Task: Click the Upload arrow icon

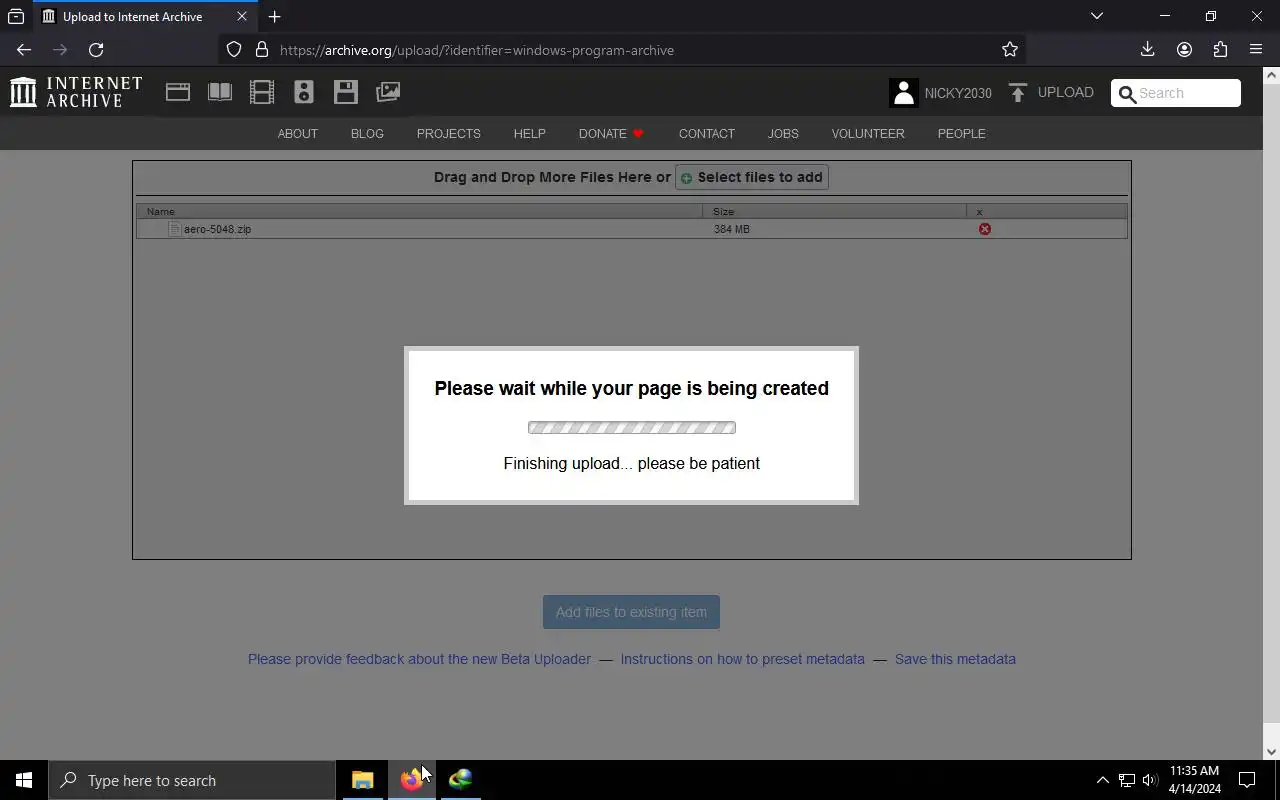Action: 1017,93
